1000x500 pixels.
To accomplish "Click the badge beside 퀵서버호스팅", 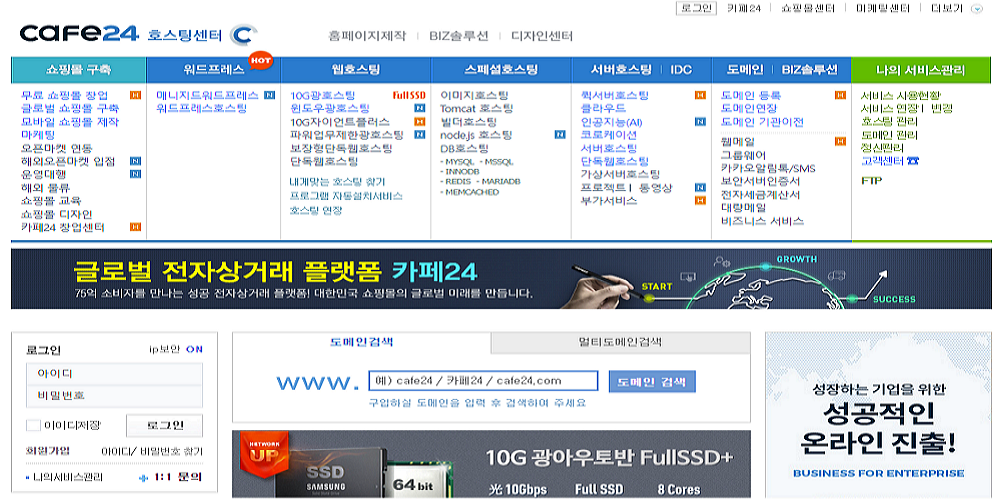I will tap(700, 95).
